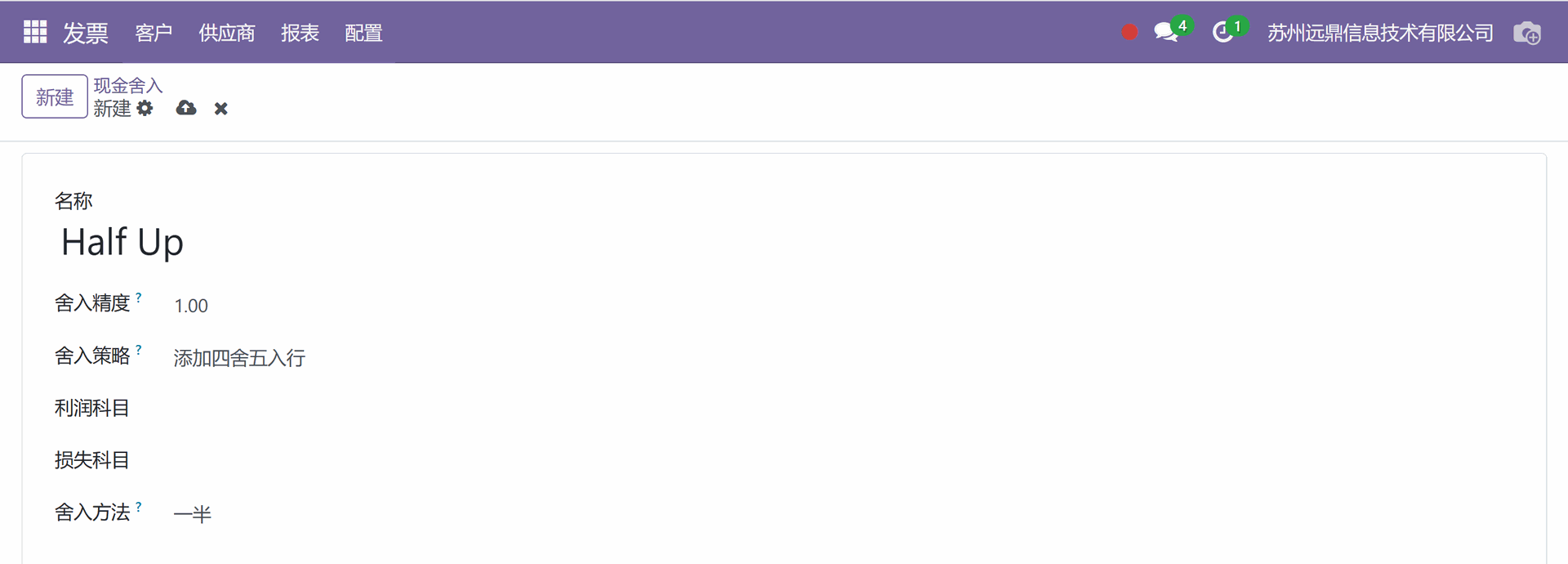
Task: Open the apps grid menu icon
Action: [35, 32]
